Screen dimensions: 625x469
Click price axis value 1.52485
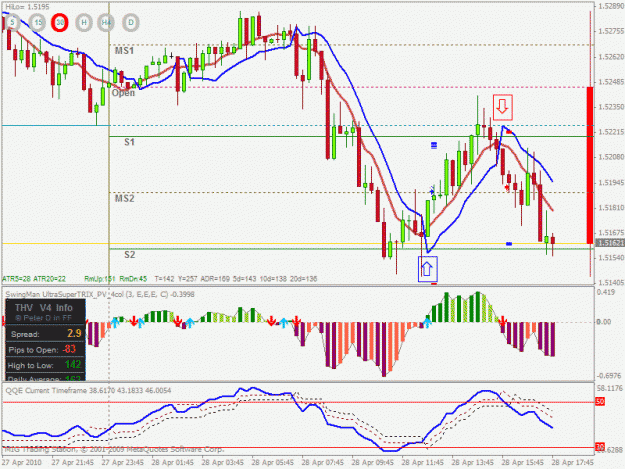coord(611,82)
